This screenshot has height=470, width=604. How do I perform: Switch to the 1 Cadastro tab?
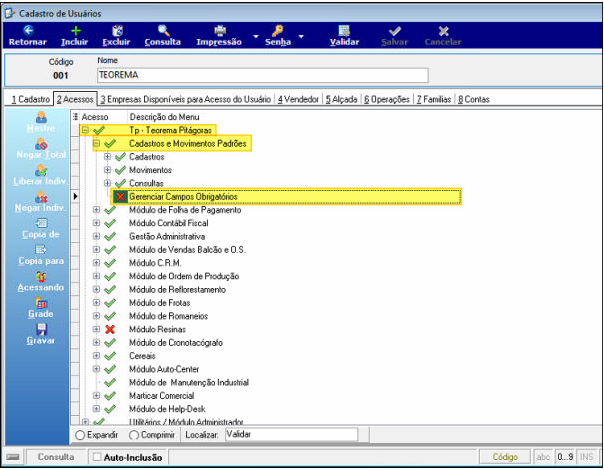(30, 99)
